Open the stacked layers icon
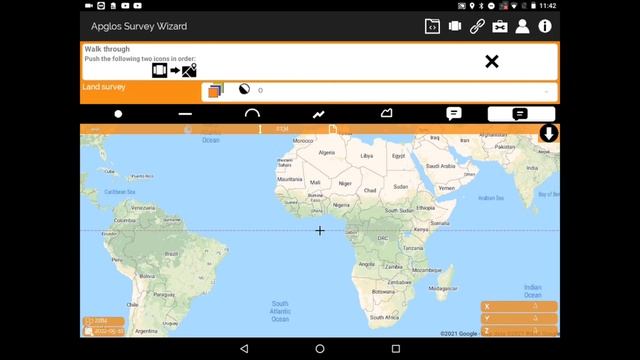Screen dimensions: 640x360 tap(216, 90)
